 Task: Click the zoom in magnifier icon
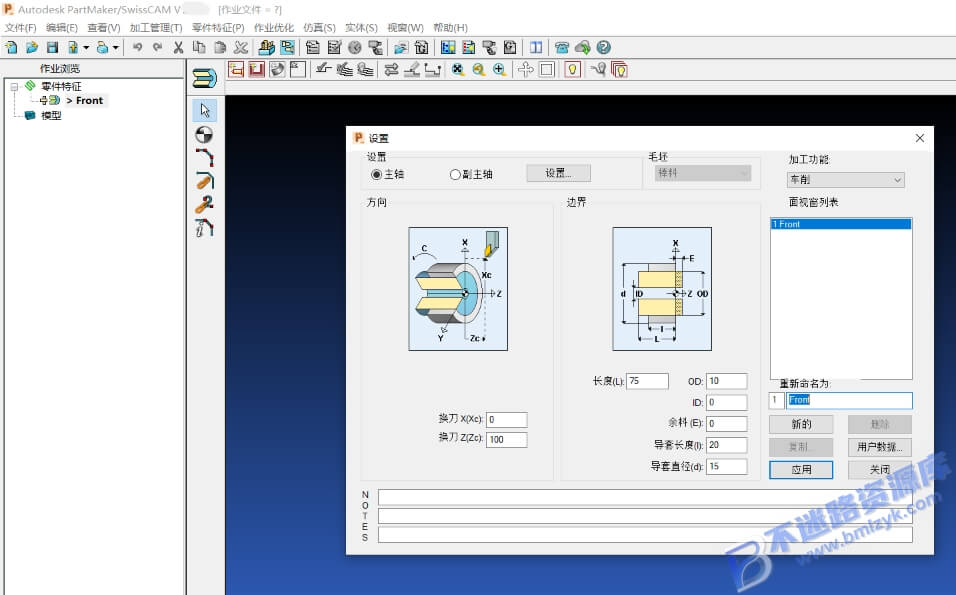pos(499,69)
